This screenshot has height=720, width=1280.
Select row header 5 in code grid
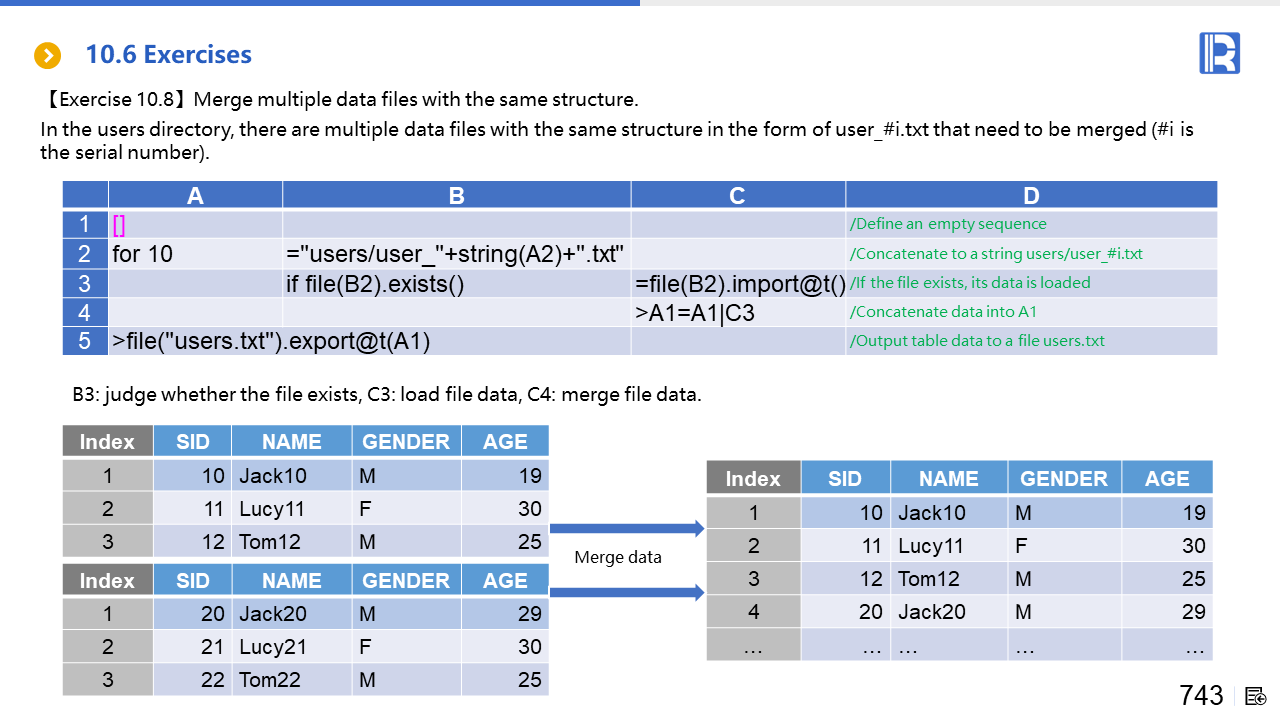tap(85, 341)
